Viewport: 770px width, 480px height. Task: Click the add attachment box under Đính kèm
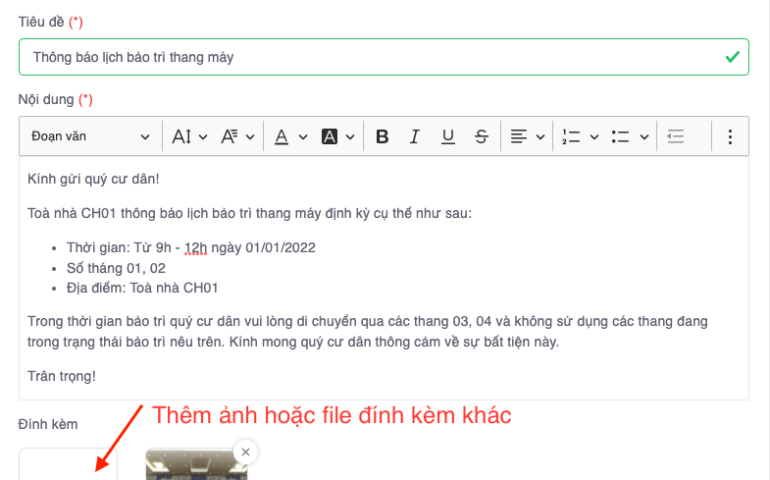[x=68, y=466]
